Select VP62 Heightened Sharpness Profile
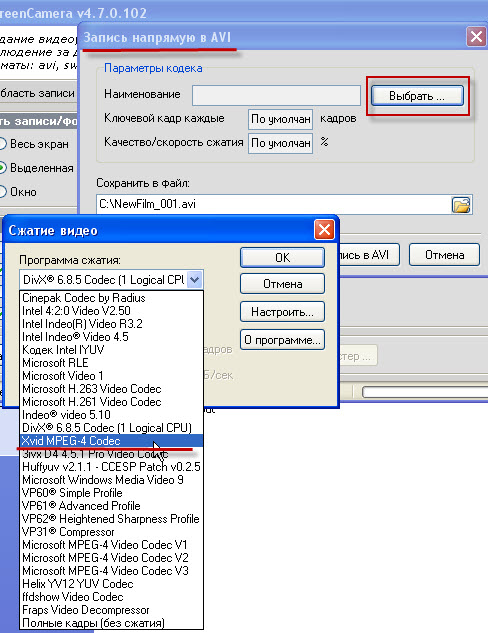This screenshot has width=488, height=633. (x=111, y=518)
